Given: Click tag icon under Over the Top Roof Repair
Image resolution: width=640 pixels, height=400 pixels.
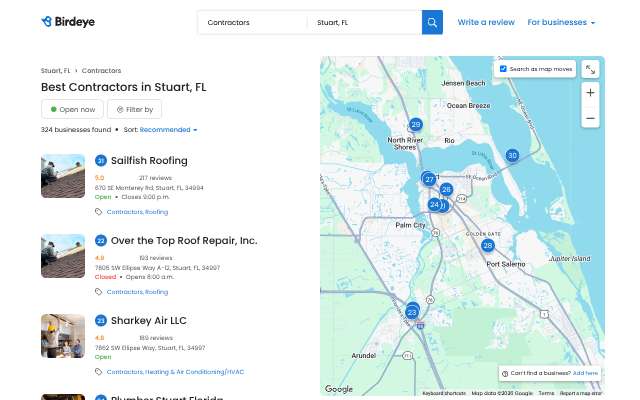Looking at the screenshot, I should pyautogui.click(x=98, y=292).
